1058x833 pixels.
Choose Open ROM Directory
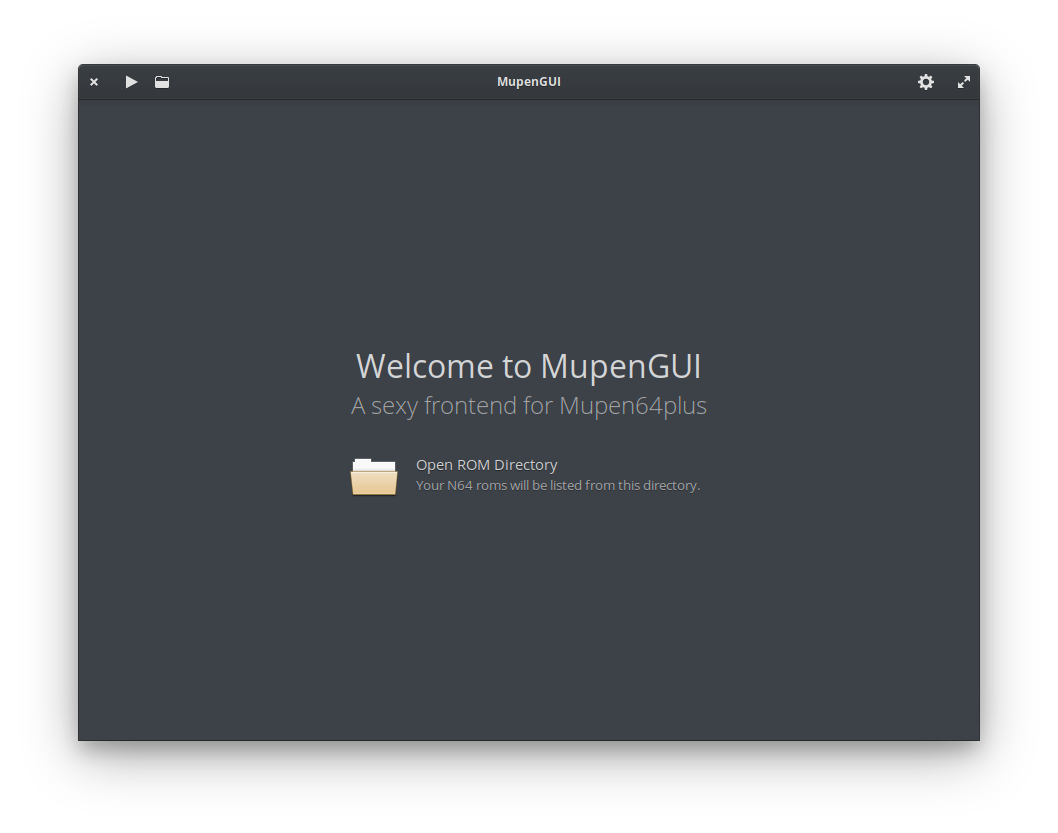pos(486,465)
